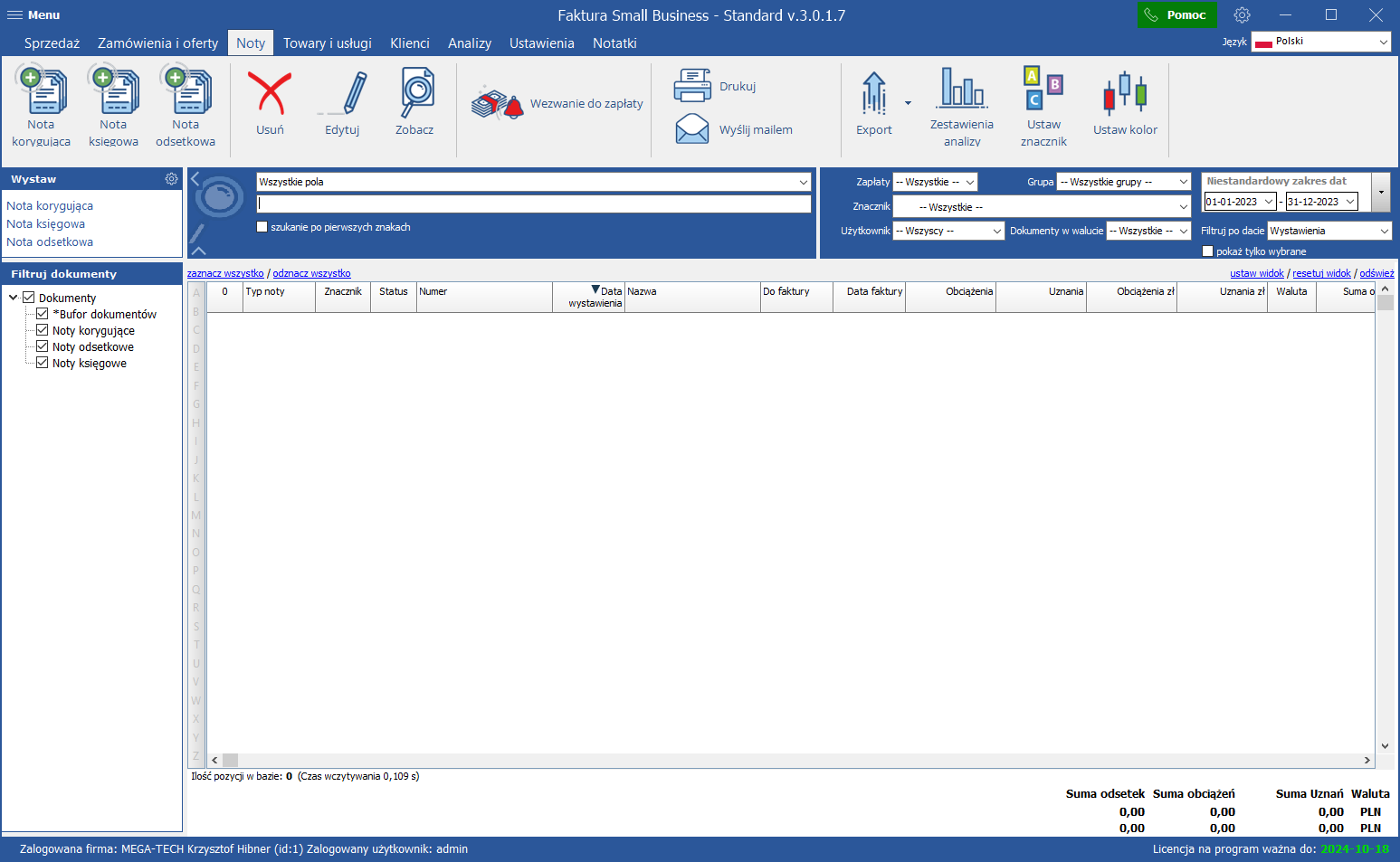The height and width of the screenshot is (862, 1400).
Task: Open Export dropdown arrow
Action: click(x=908, y=103)
